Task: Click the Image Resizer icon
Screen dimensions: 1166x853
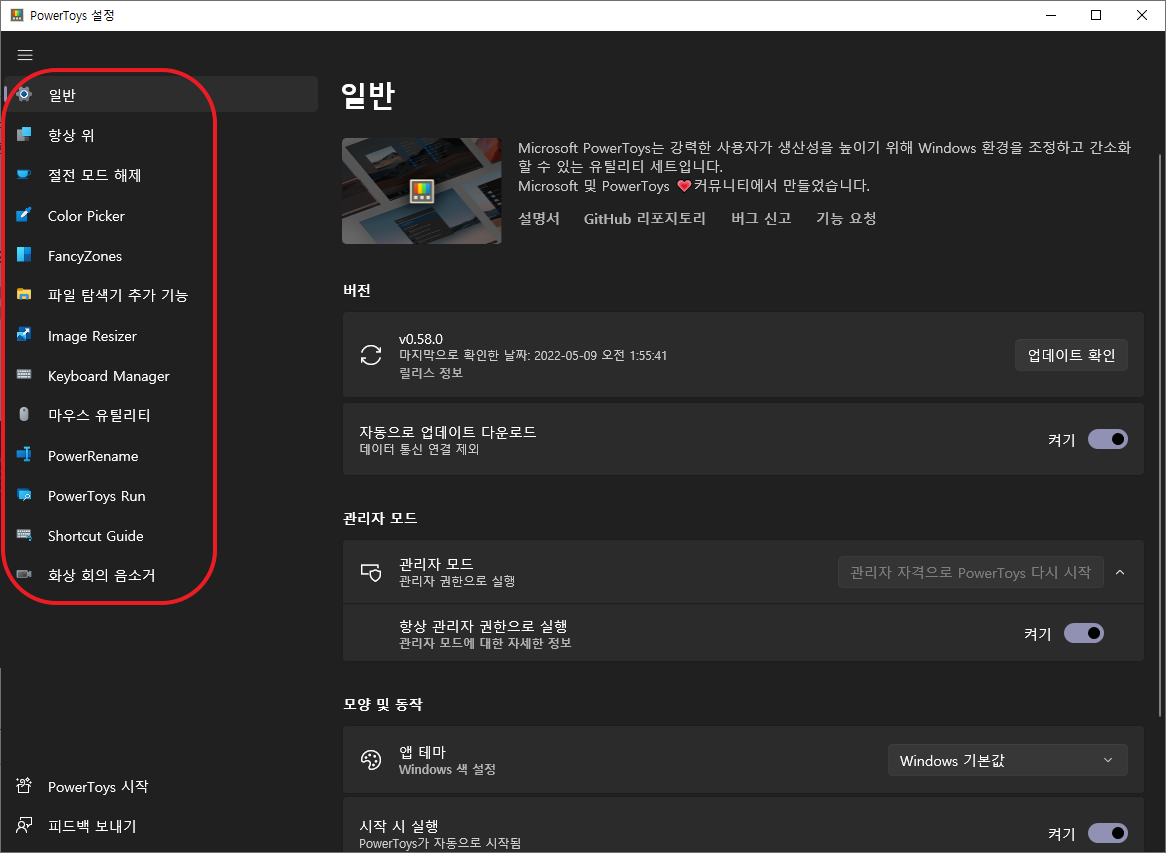Action: click(24, 335)
